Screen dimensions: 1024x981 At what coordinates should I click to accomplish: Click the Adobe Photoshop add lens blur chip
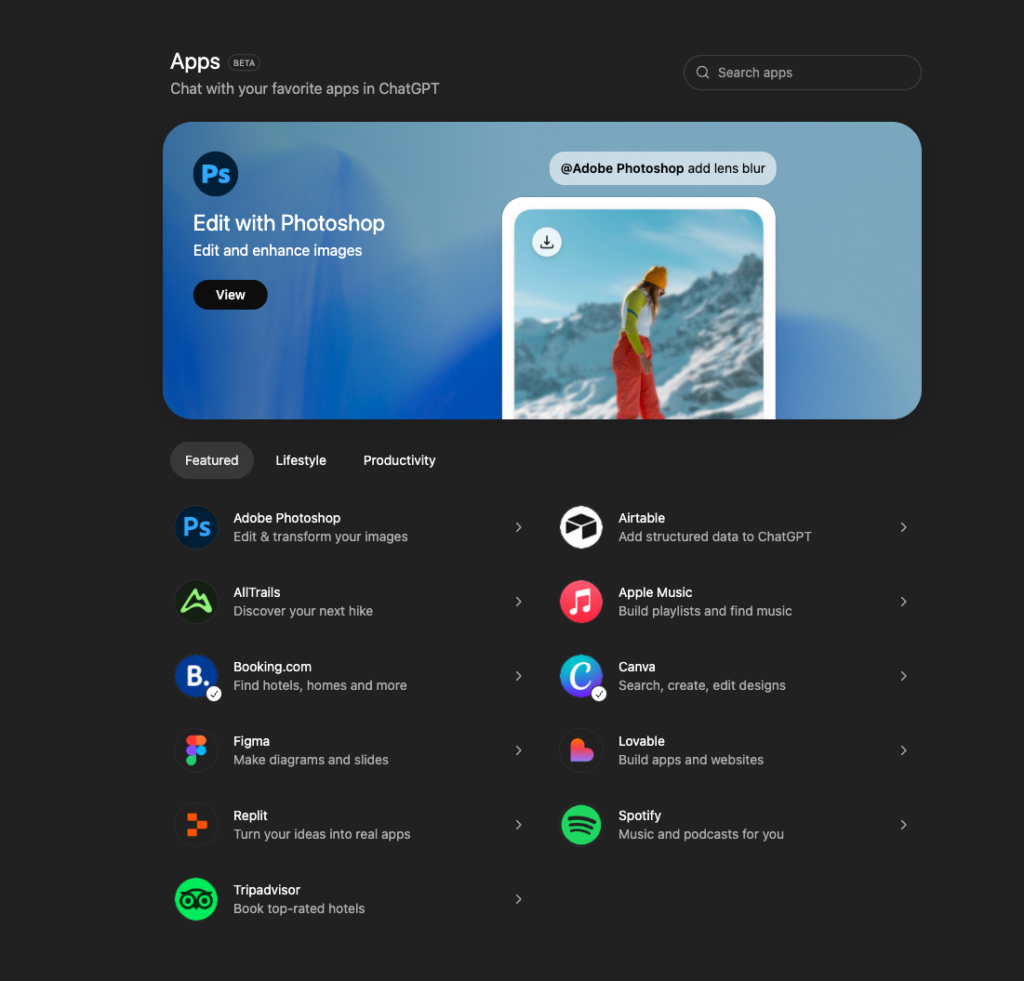[x=662, y=168]
